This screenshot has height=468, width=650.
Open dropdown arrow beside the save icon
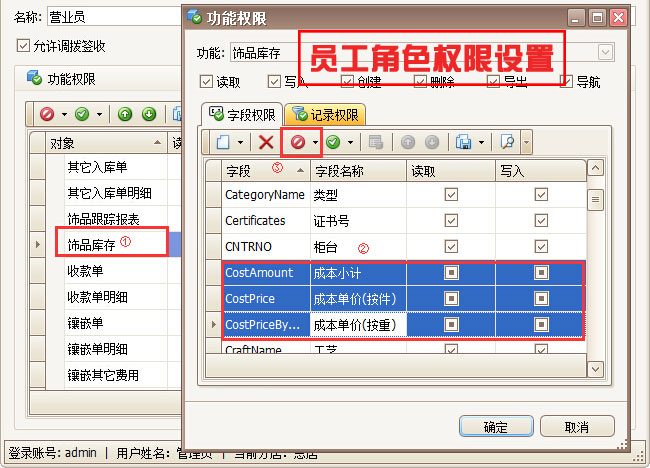point(481,143)
